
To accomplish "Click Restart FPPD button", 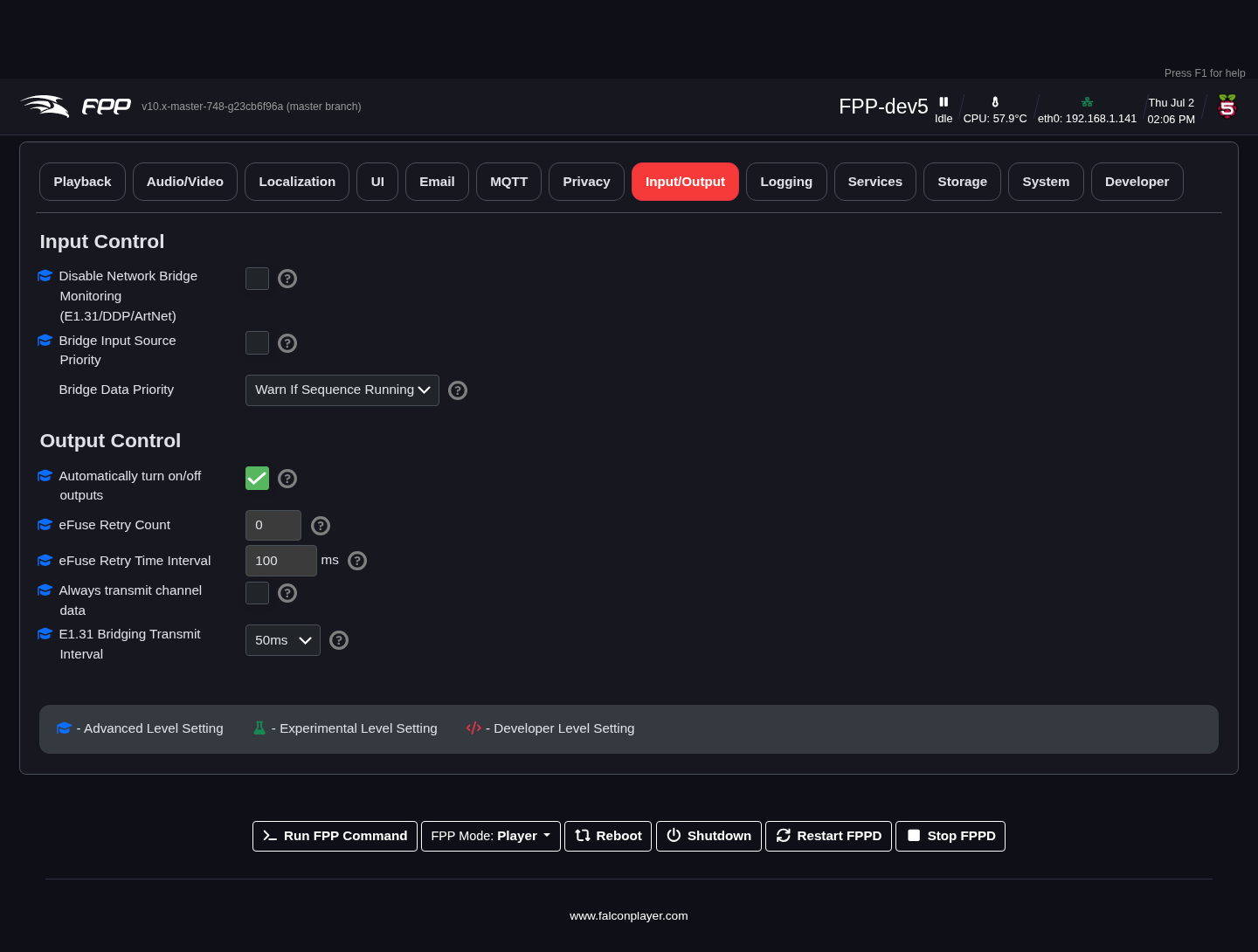I will 828,836.
